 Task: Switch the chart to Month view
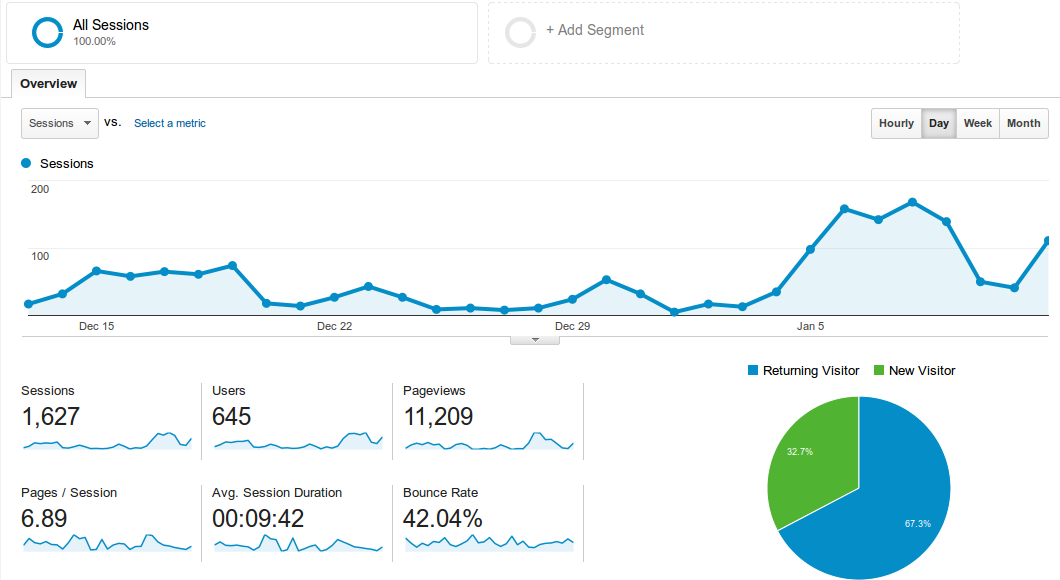click(x=1023, y=123)
